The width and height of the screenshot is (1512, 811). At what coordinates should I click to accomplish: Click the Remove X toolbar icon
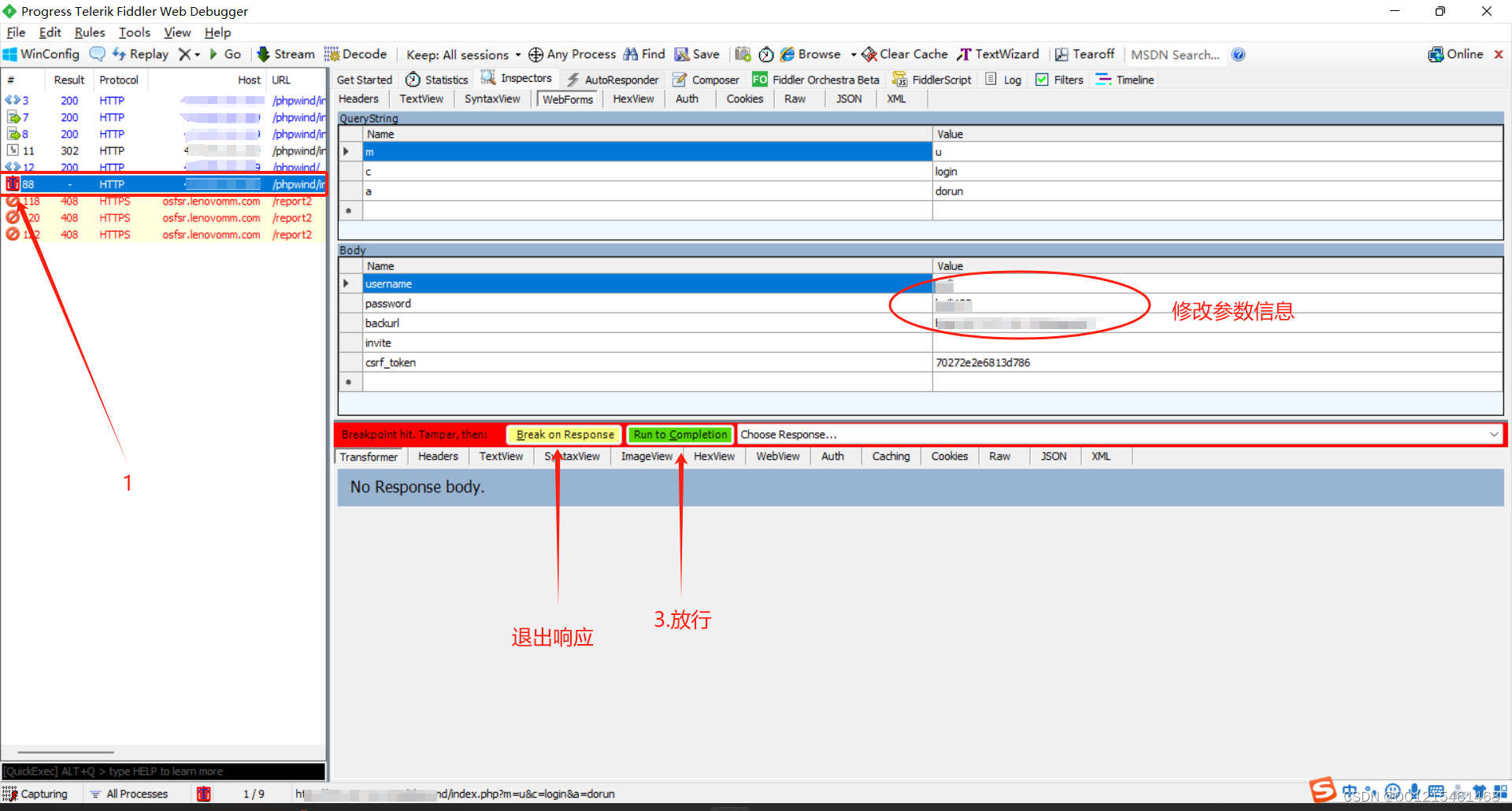pos(185,54)
